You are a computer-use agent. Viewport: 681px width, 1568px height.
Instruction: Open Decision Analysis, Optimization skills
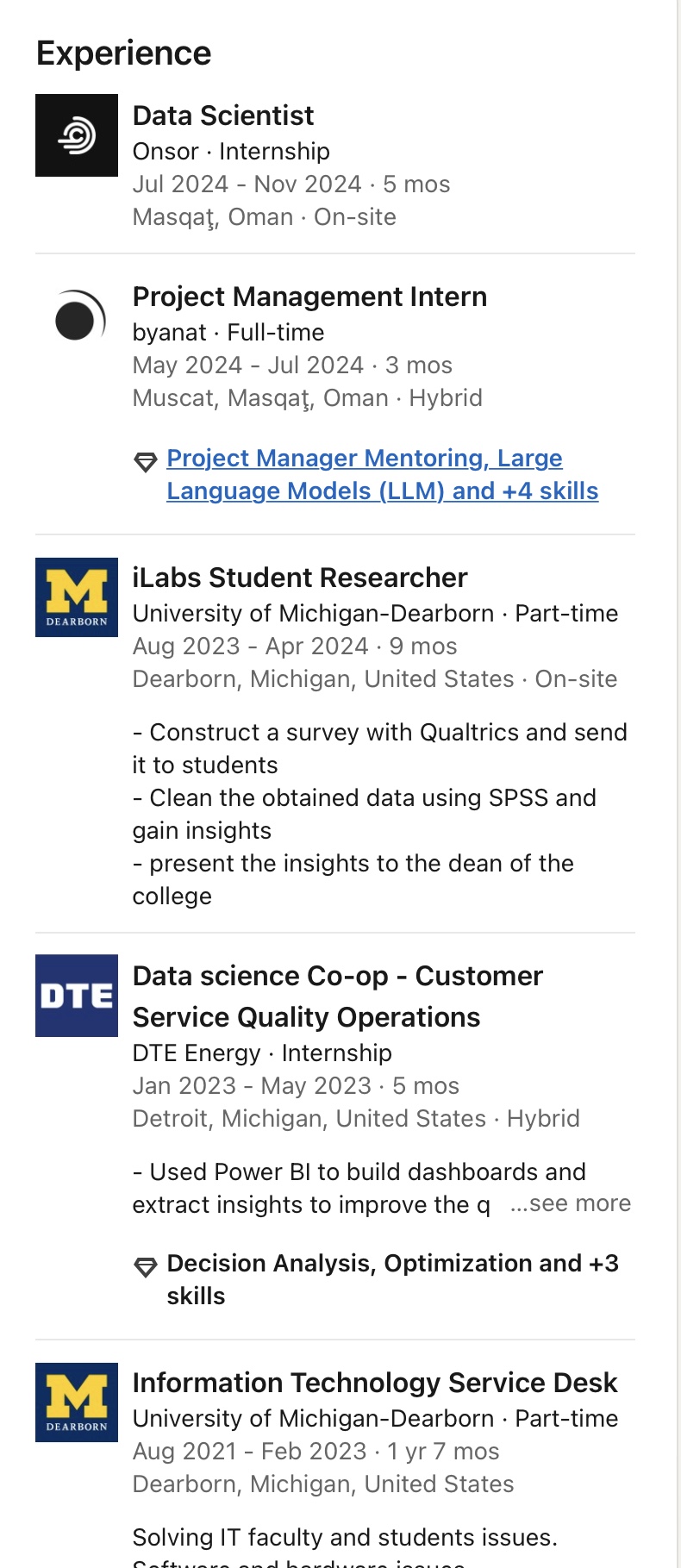[391, 1264]
